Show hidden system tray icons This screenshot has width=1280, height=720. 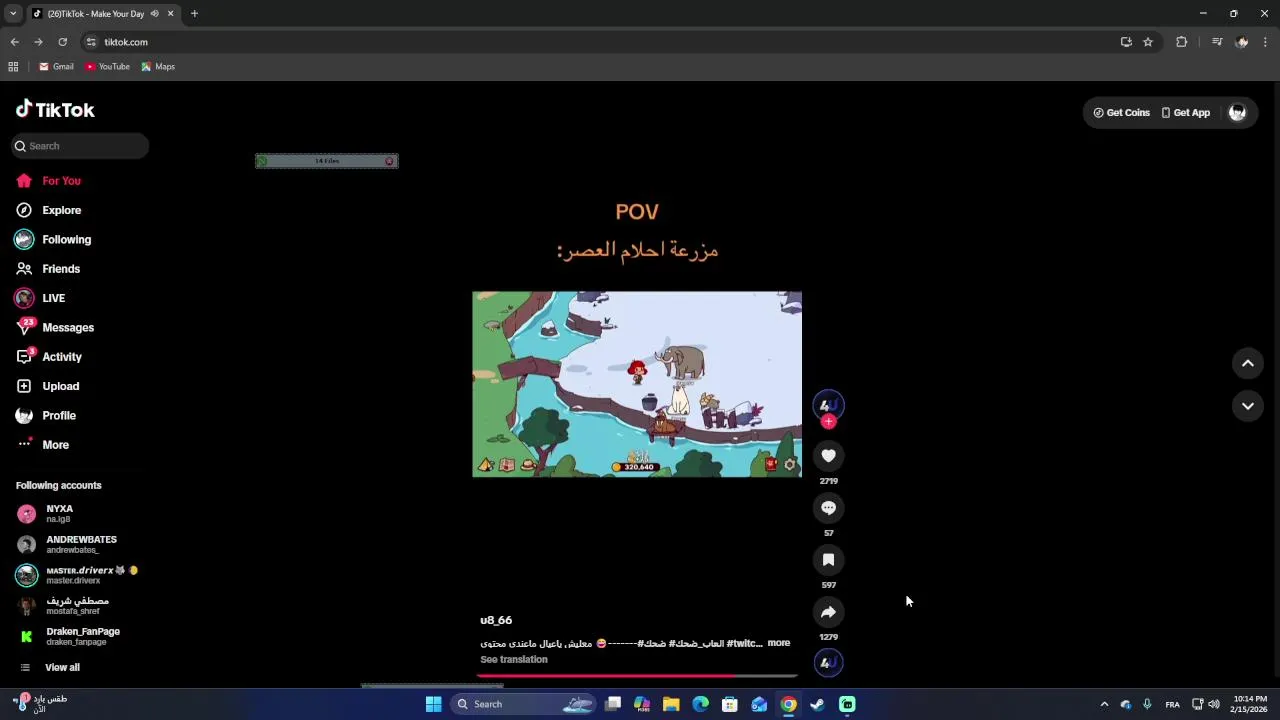coord(1104,704)
